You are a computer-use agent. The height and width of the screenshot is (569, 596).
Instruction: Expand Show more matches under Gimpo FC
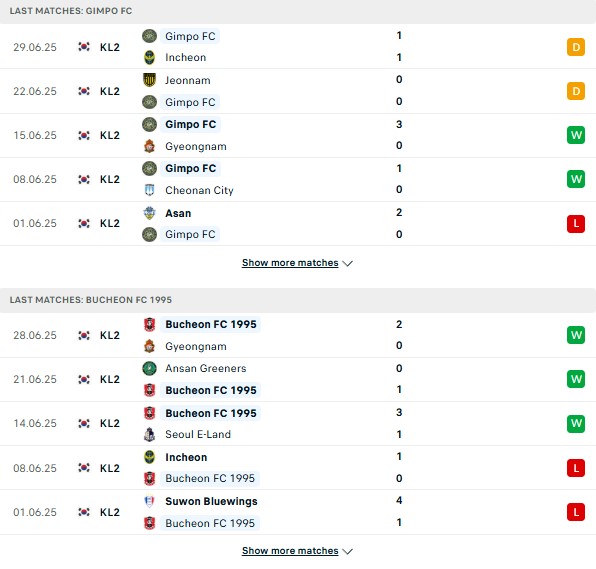click(290, 263)
